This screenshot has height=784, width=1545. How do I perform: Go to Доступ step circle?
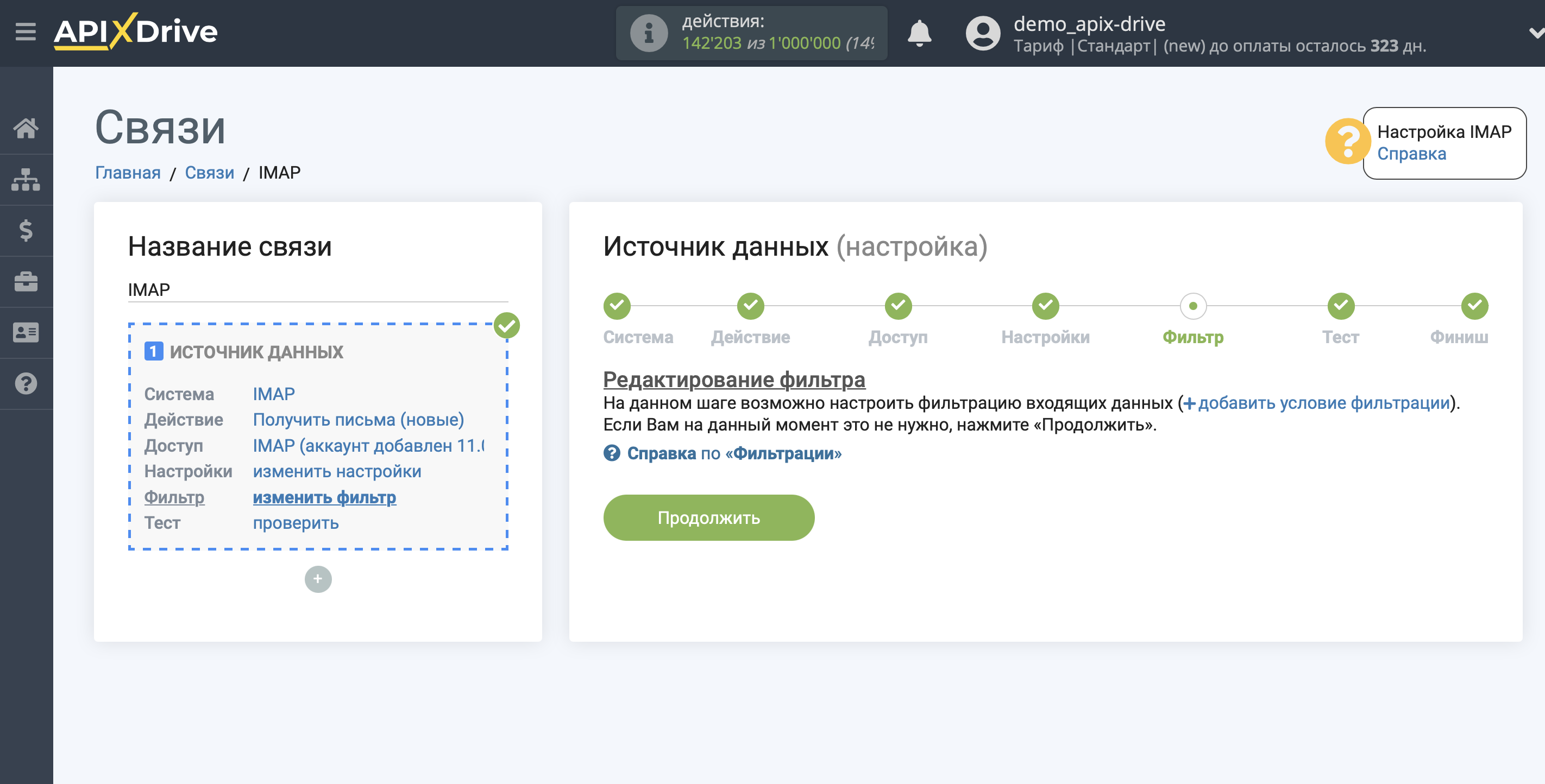point(898,306)
